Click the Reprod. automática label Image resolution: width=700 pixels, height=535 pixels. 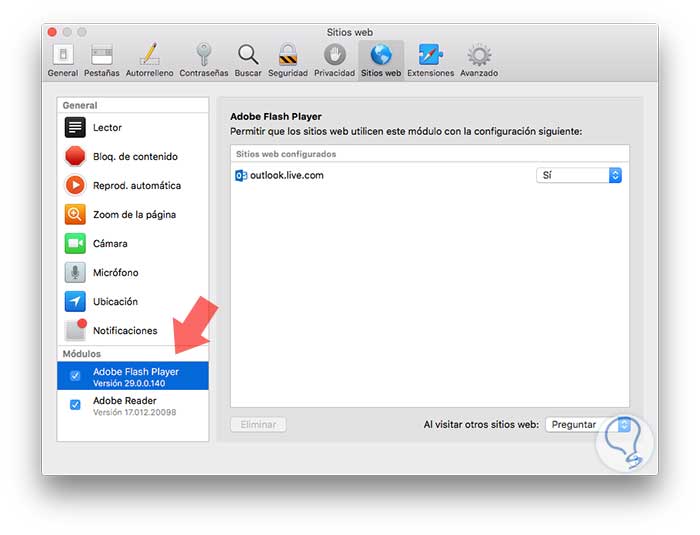tap(137, 185)
